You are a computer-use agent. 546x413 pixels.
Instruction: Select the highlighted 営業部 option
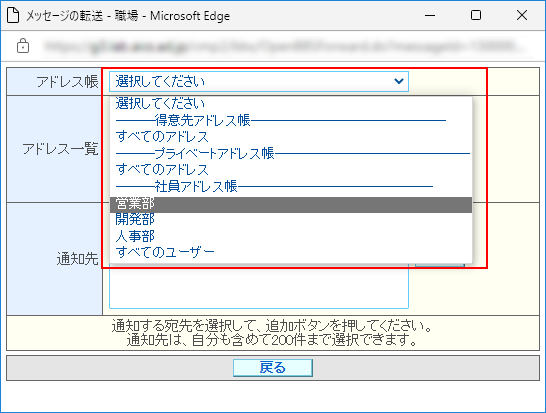tap(291, 204)
